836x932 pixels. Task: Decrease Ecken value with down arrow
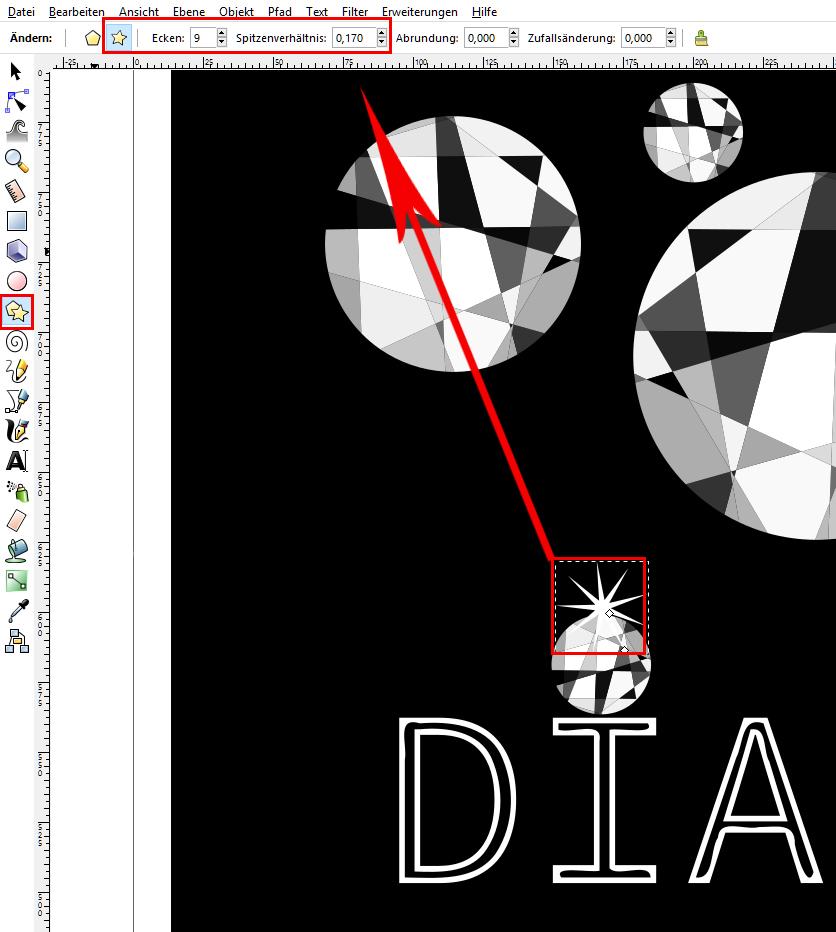point(222,42)
